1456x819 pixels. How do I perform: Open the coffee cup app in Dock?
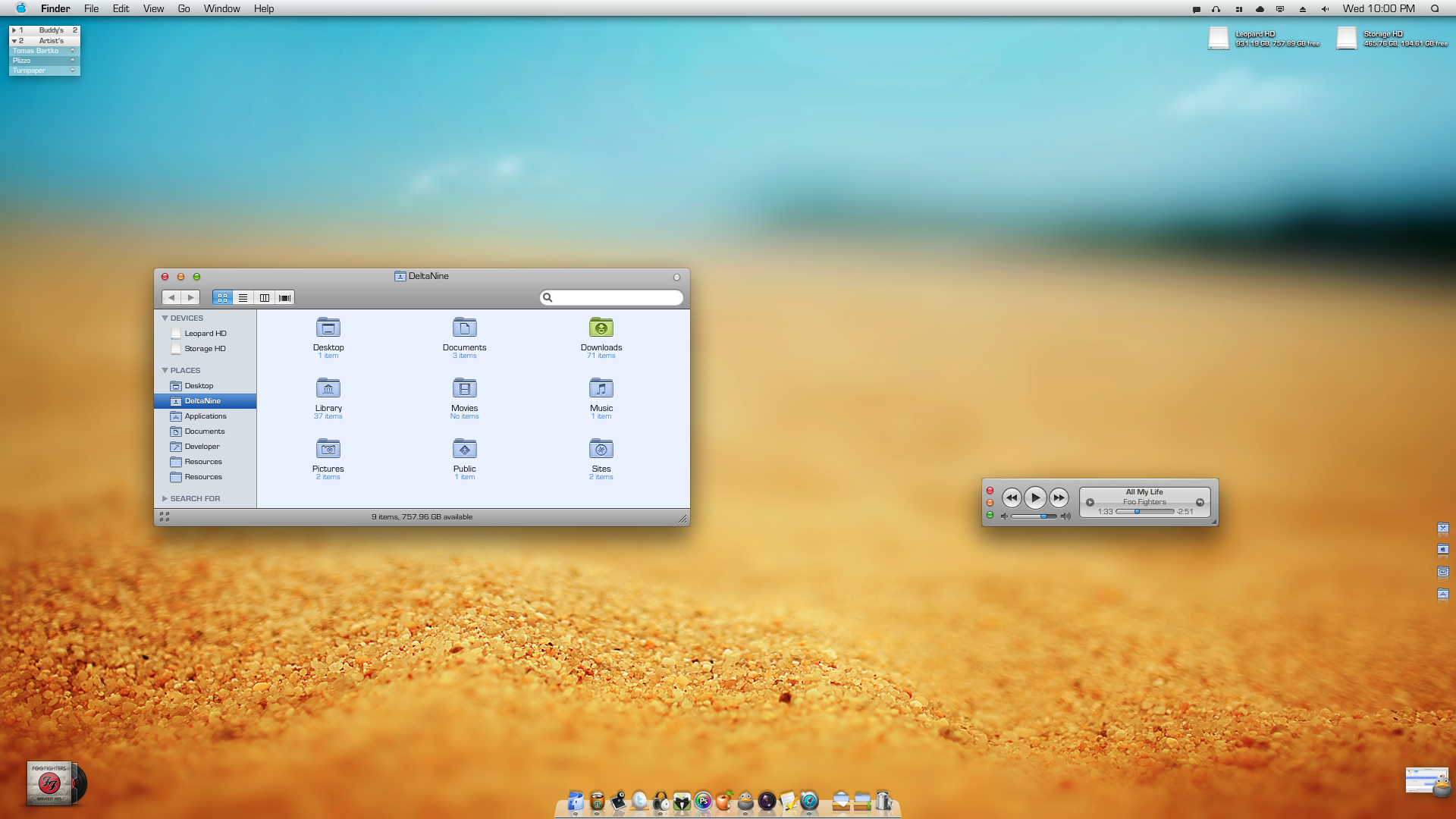coord(597,801)
